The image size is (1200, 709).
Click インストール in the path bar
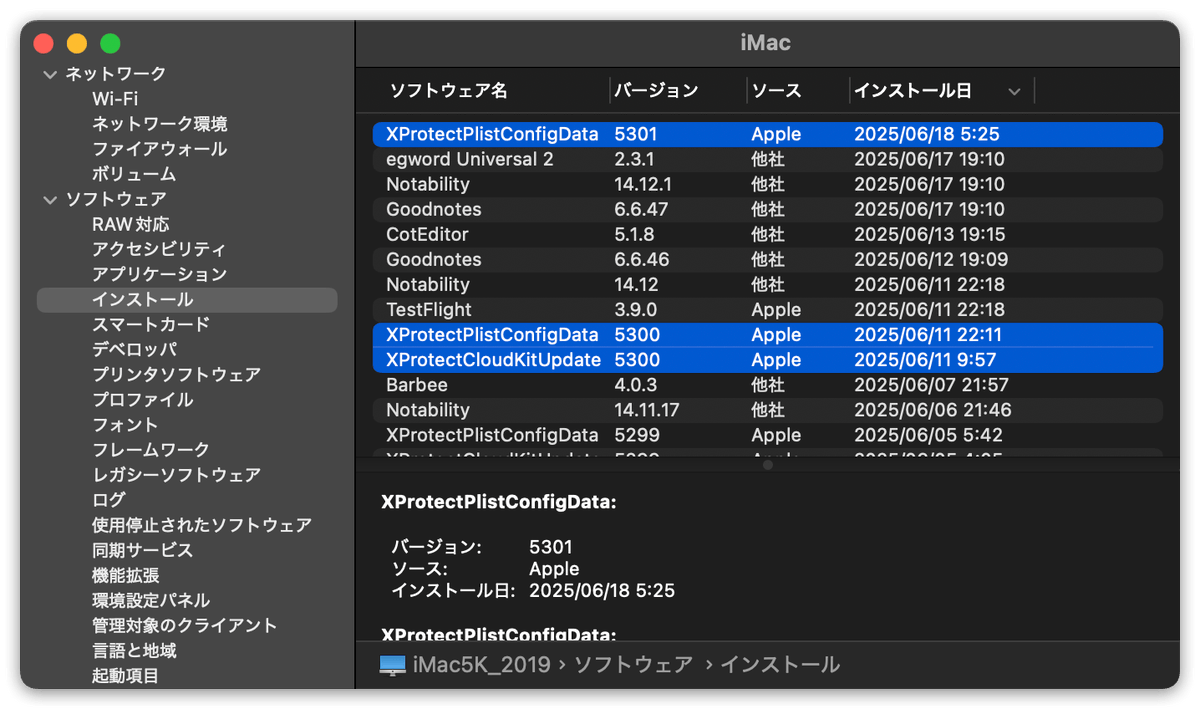point(780,665)
